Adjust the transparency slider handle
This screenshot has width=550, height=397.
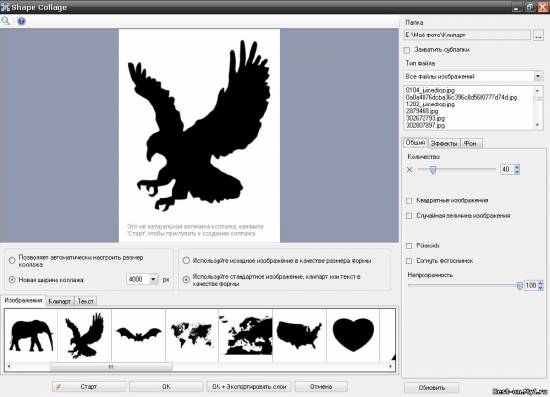[519, 285]
